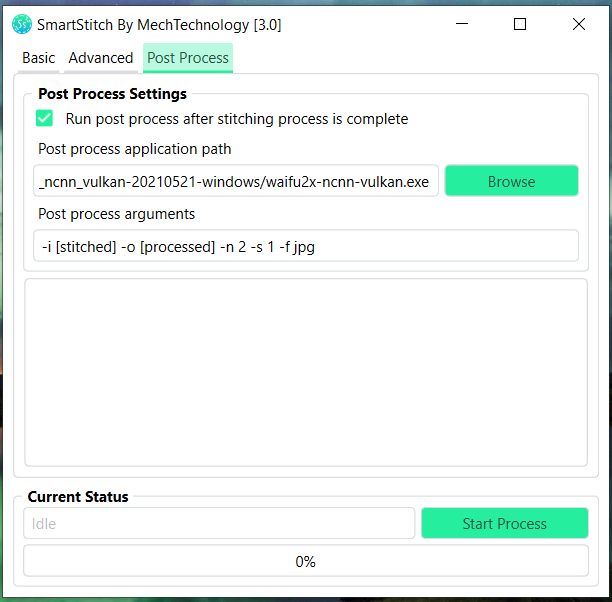Click the SmartStitch app icon in title bar

click(21, 24)
